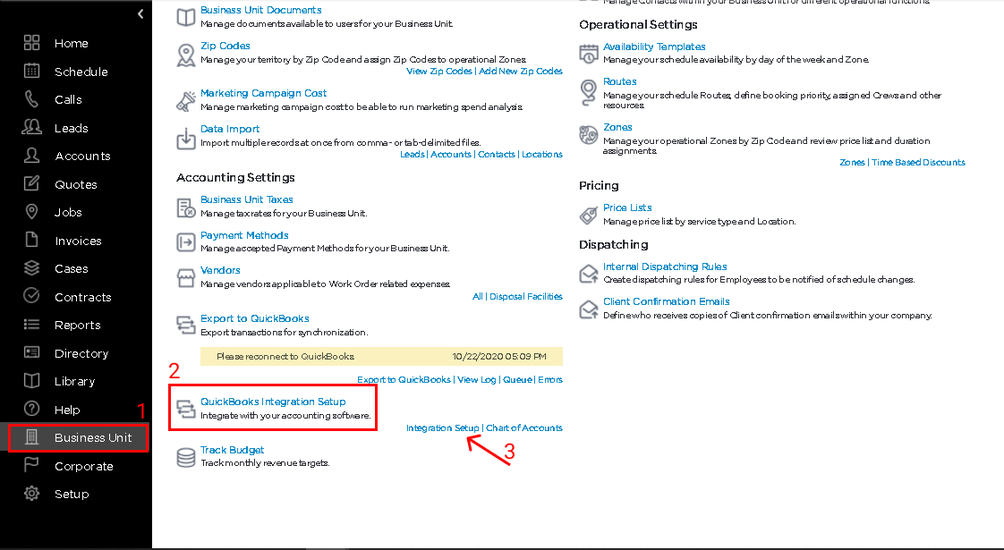Viewport: 1004px width, 550px height.
Task: Open the Schedule calendar icon
Action: 31,71
